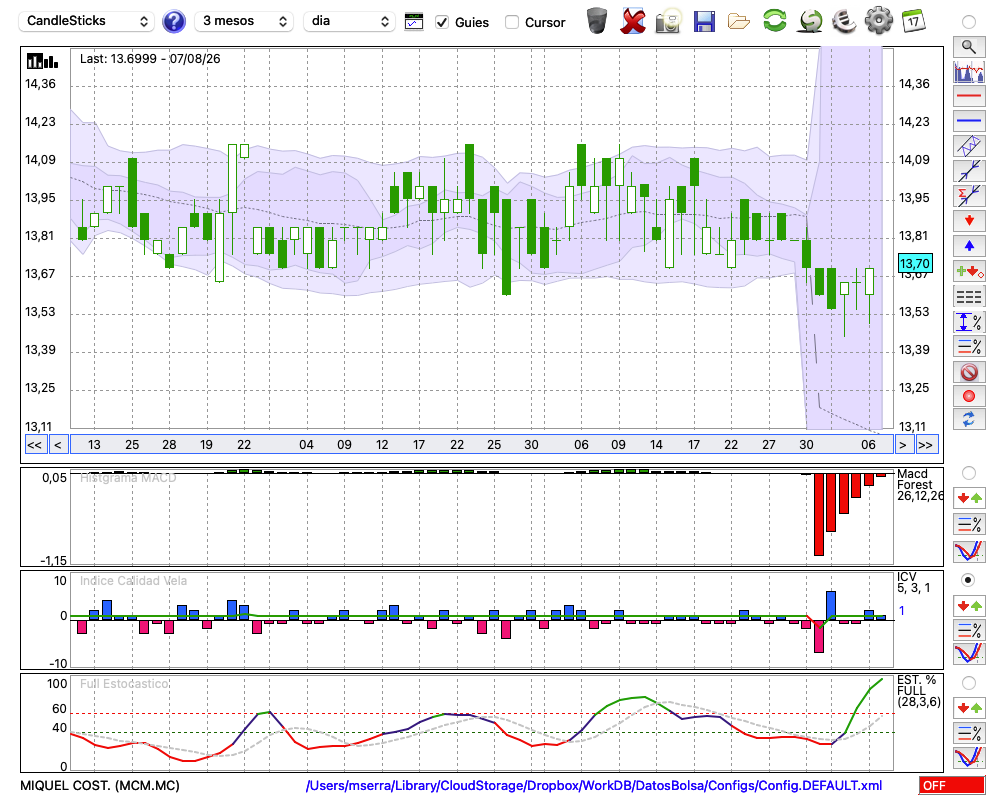
Task: Click the Estocastico panel percent lines button
Action: [969, 732]
